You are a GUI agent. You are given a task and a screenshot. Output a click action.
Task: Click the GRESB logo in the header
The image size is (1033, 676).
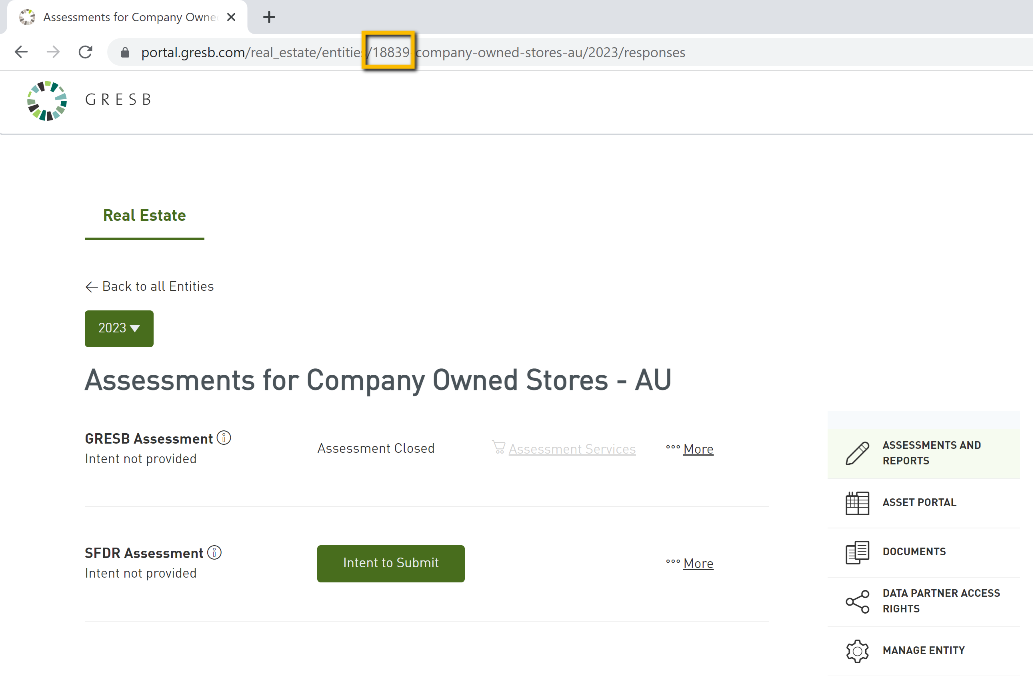[x=47, y=101]
